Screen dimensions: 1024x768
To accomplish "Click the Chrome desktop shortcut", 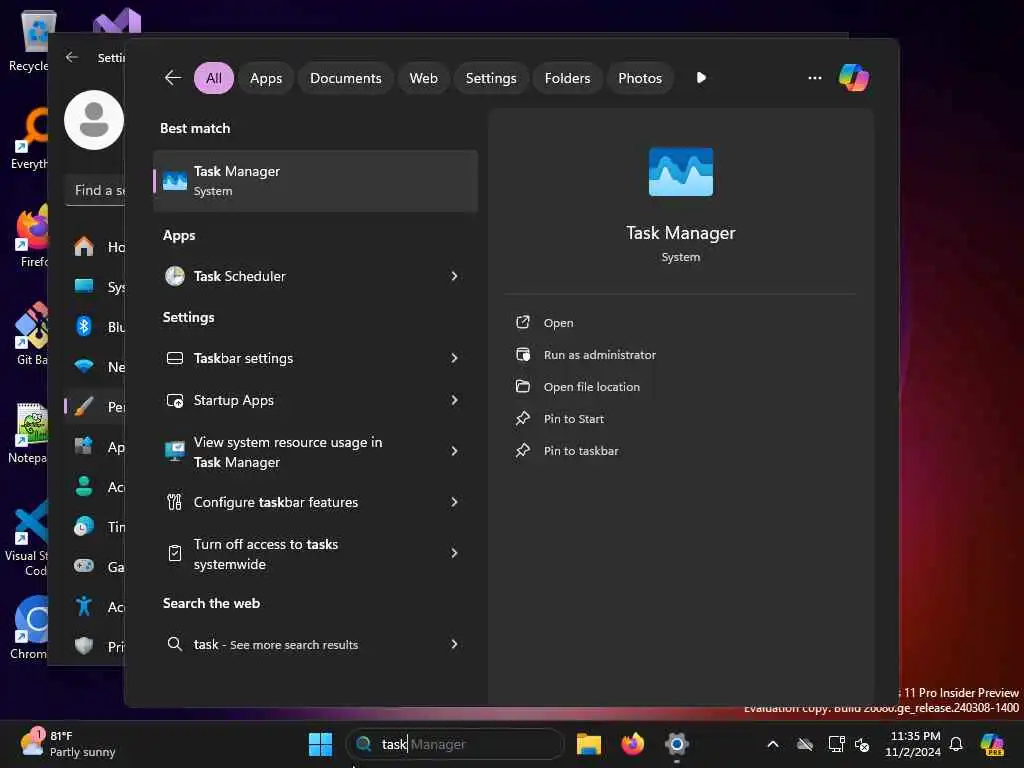I will pos(30,628).
